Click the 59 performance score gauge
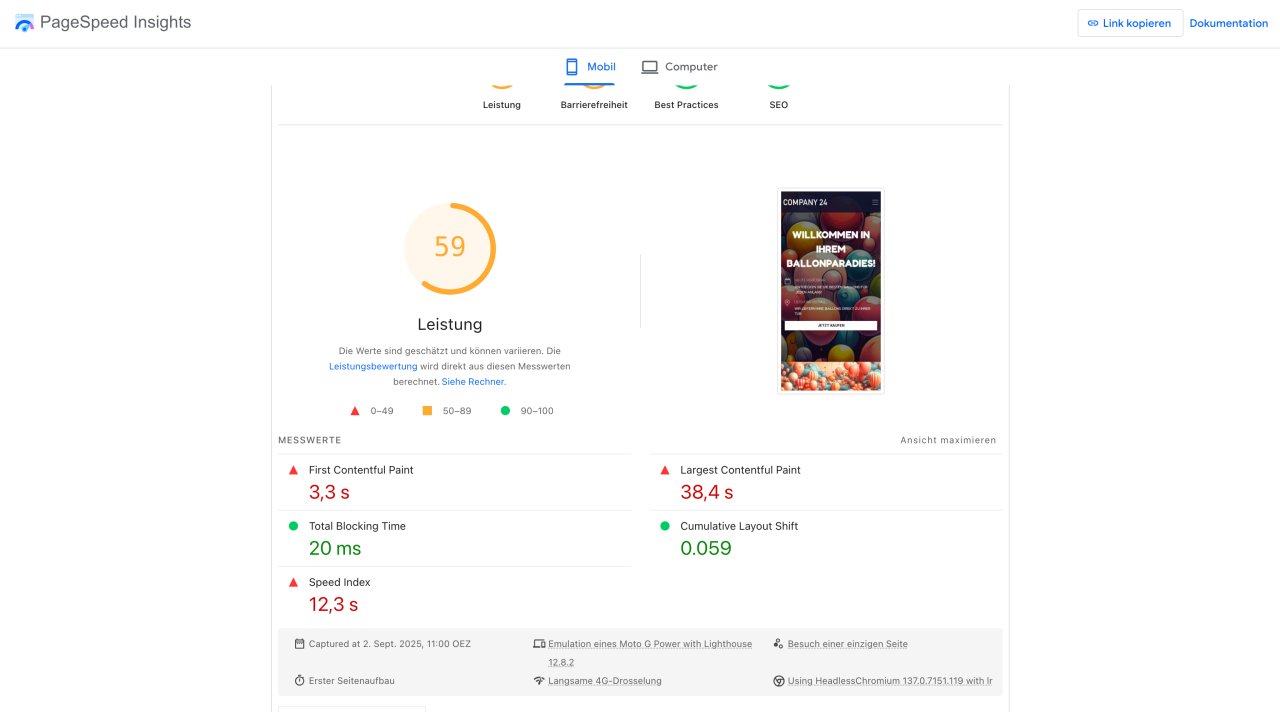 pos(450,248)
